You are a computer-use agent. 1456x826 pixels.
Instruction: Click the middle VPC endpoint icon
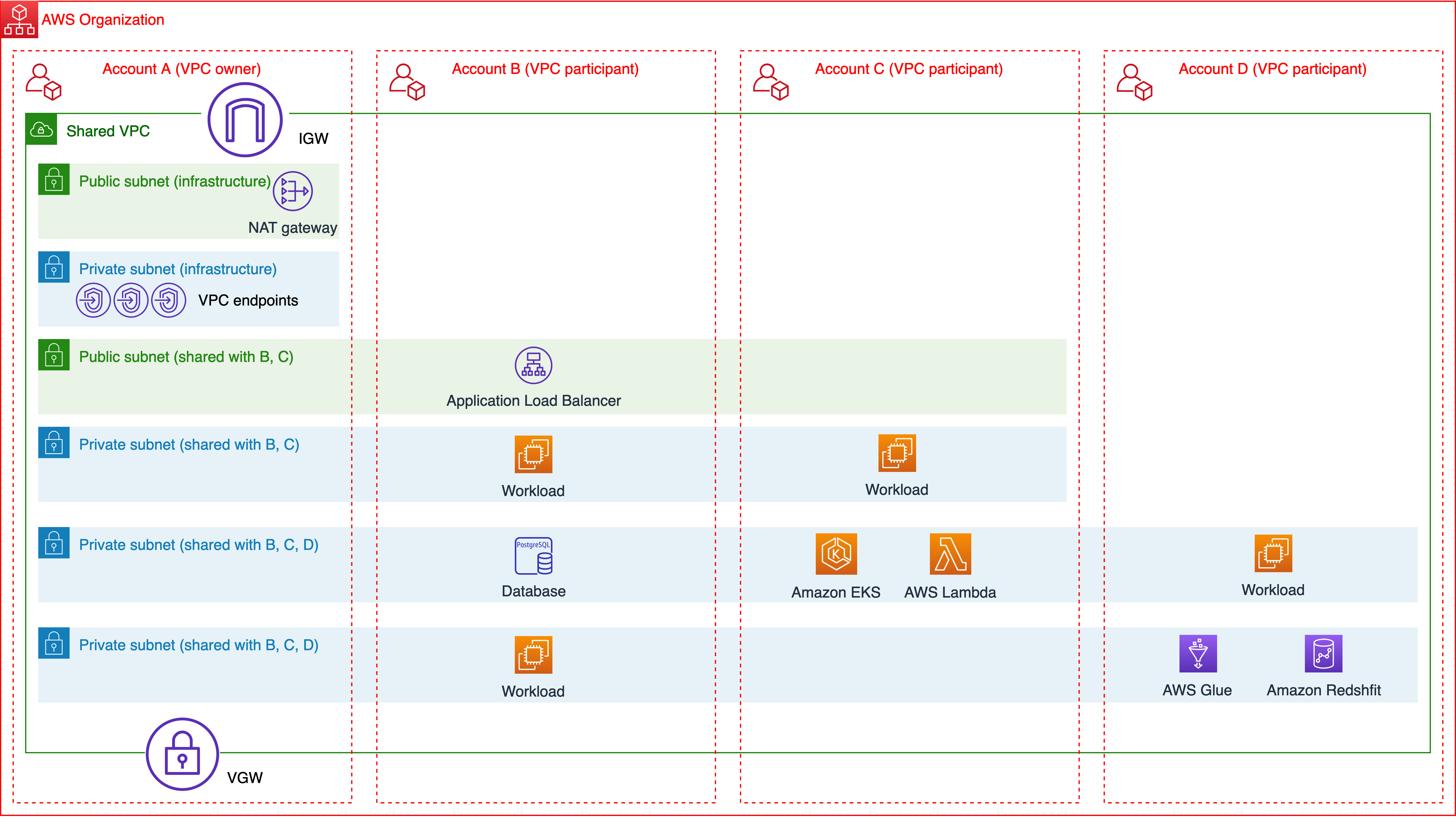click(x=130, y=300)
